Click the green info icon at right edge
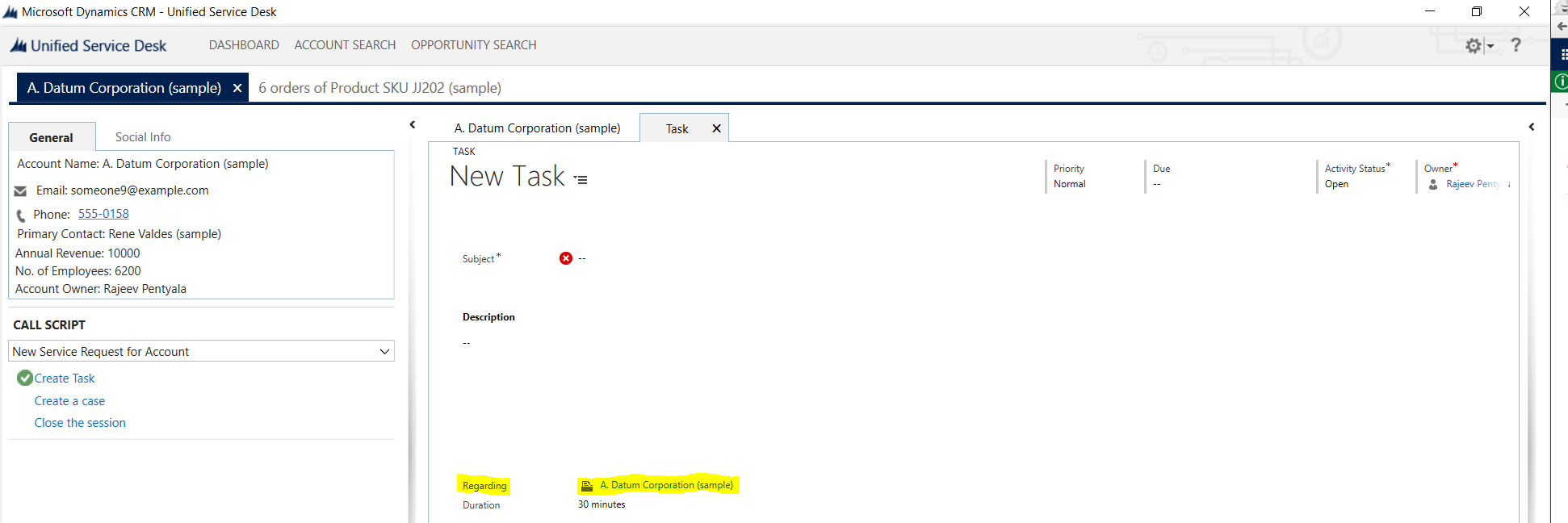This screenshot has width=1568, height=523. [1562, 81]
